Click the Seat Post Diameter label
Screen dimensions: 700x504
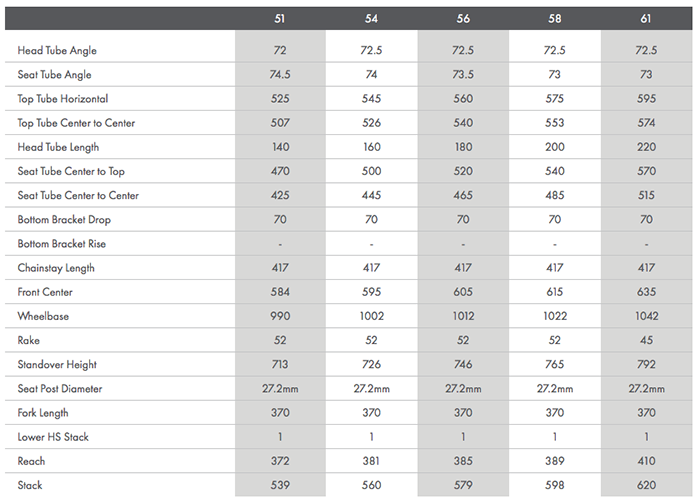60,389
